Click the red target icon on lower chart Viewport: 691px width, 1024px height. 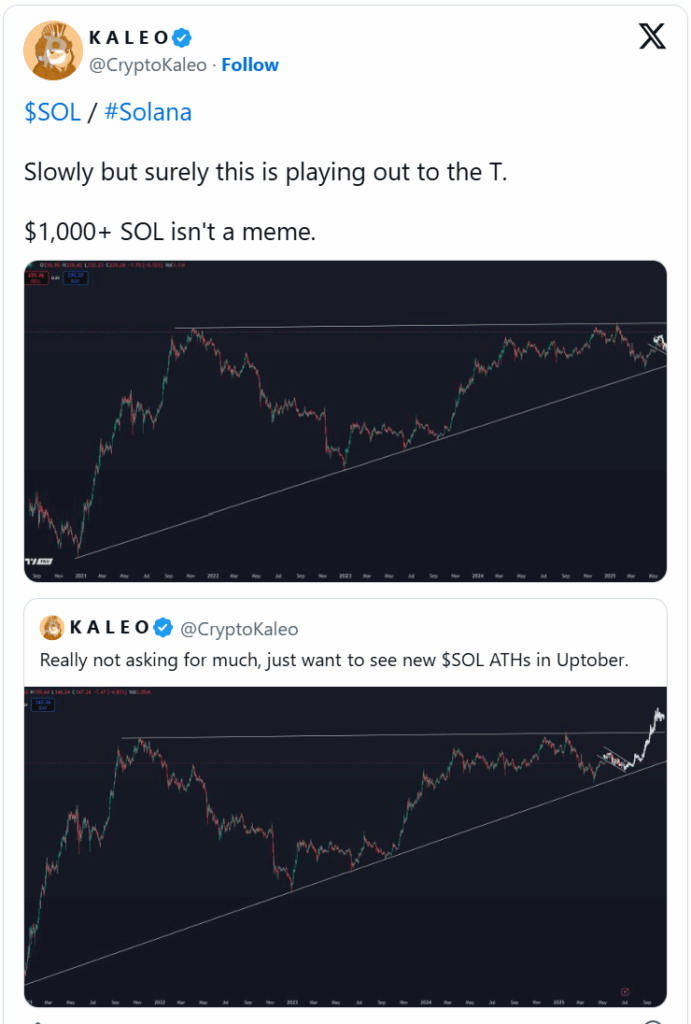tap(624, 992)
